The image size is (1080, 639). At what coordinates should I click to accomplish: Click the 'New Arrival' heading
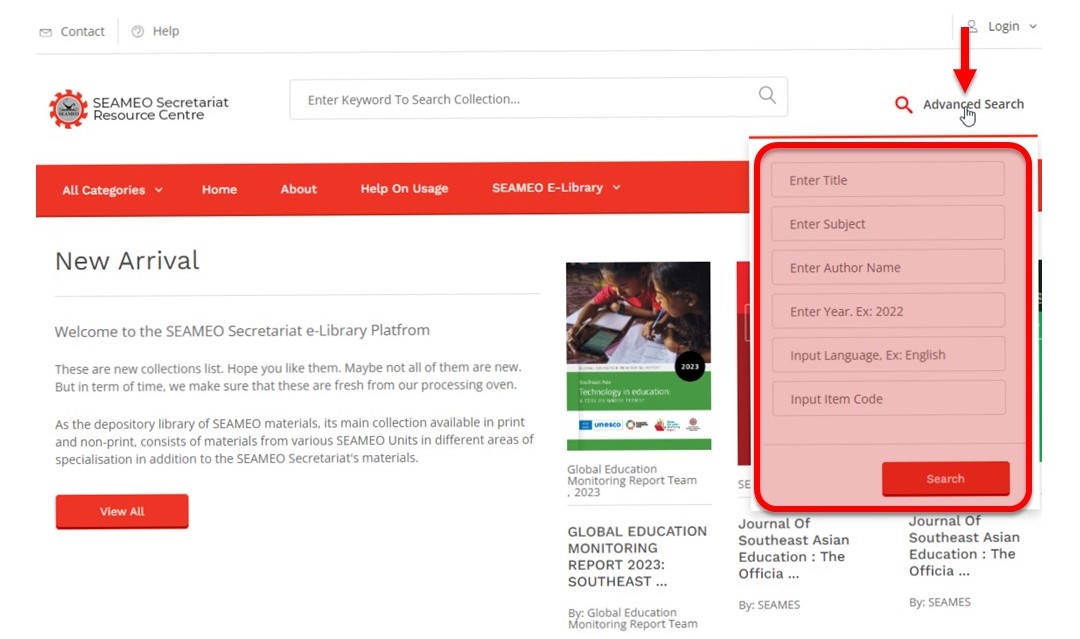click(x=127, y=261)
